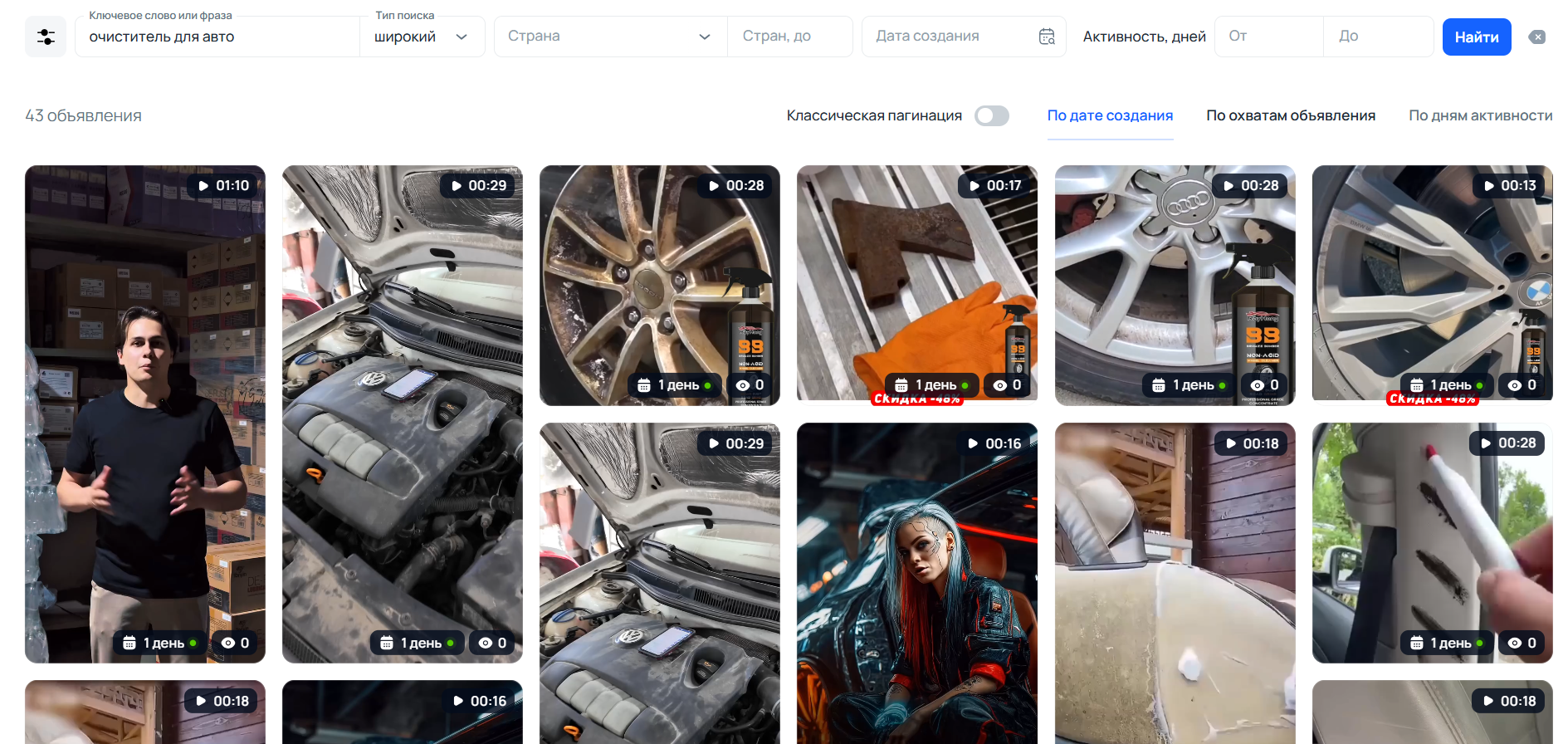
Task: Select the По дням активности sort tab
Action: [1480, 115]
